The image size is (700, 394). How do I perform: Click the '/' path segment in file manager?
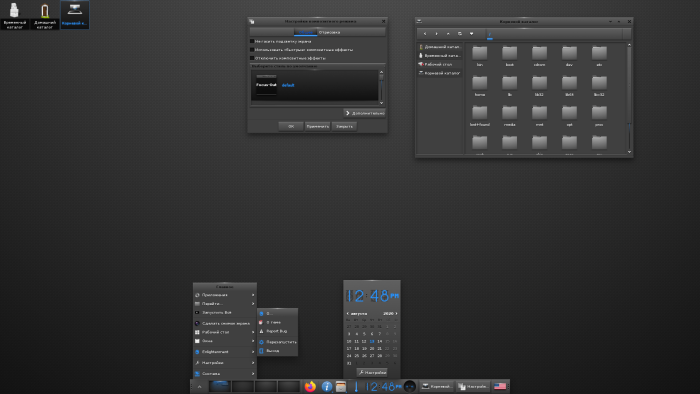tap(490, 34)
